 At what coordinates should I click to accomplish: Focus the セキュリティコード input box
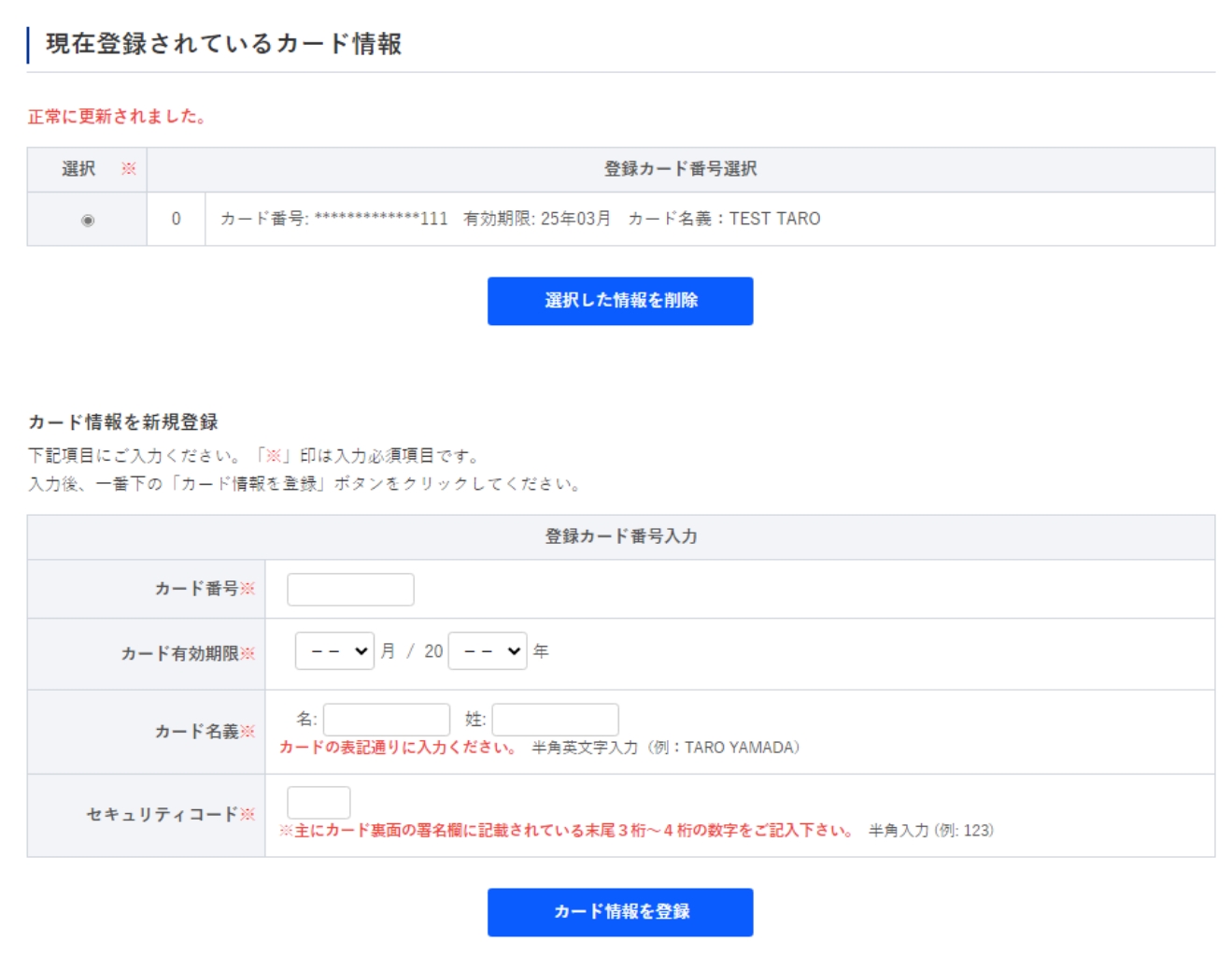pyautogui.click(x=319, y=803)
